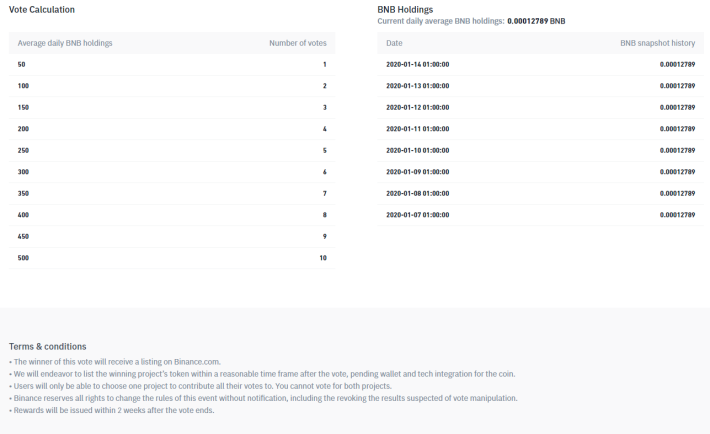Select the 500 BNB holdings row
The width and height of the screenshot is (710, 434).
coord(172,258)
